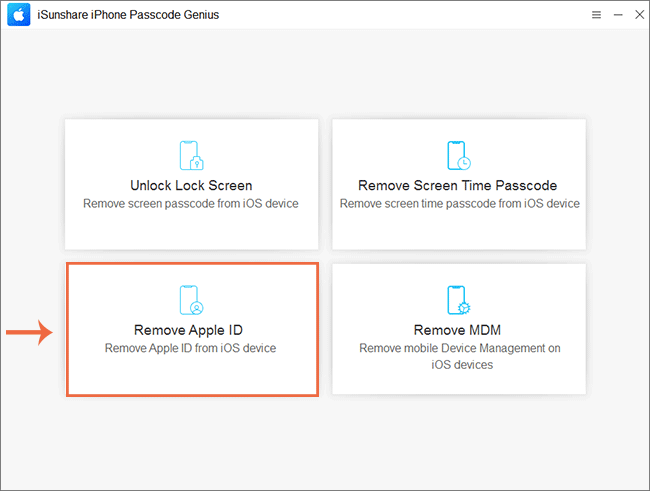Choose the Remove MDM heading
The image size is (650, 491).
pos(457,330)
